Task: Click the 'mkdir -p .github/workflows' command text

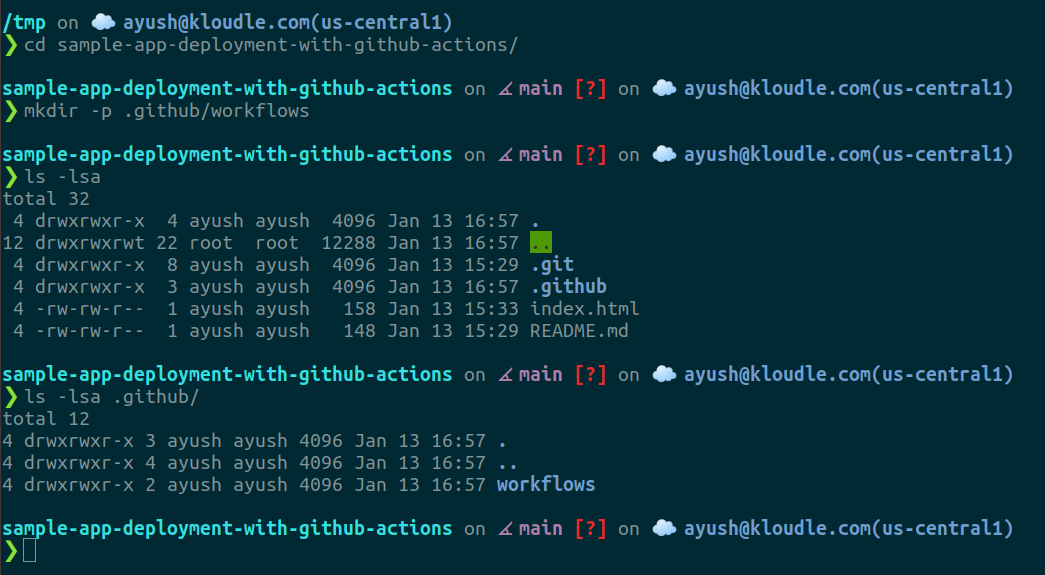Action: pos(166,111)
